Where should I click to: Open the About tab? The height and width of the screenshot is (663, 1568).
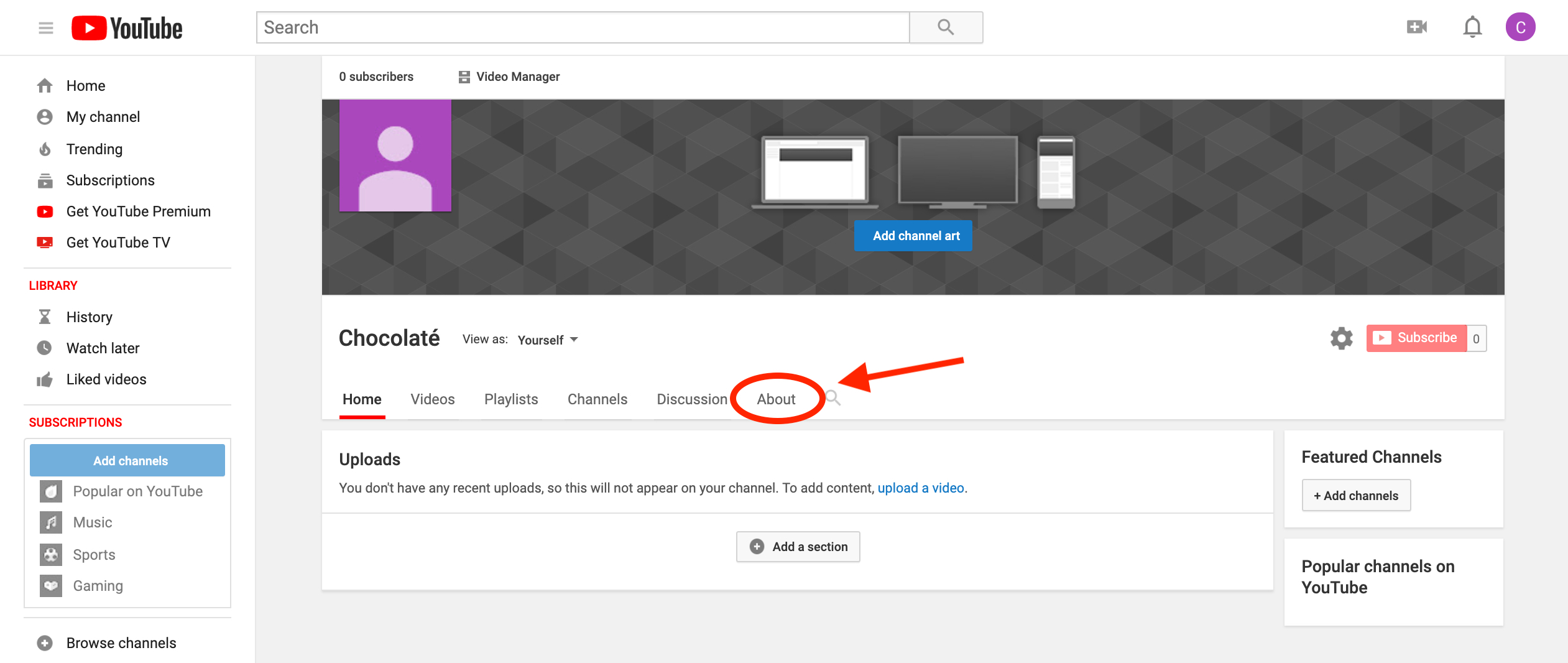point(776,399)
